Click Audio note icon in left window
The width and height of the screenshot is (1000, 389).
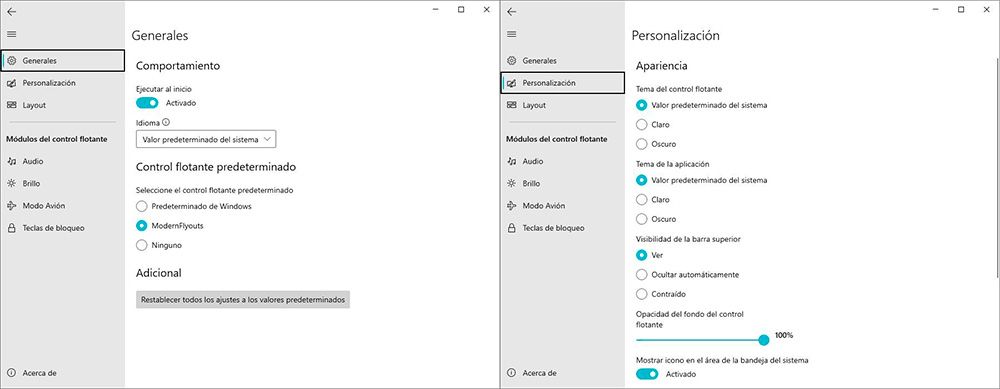tap(11, 161)
